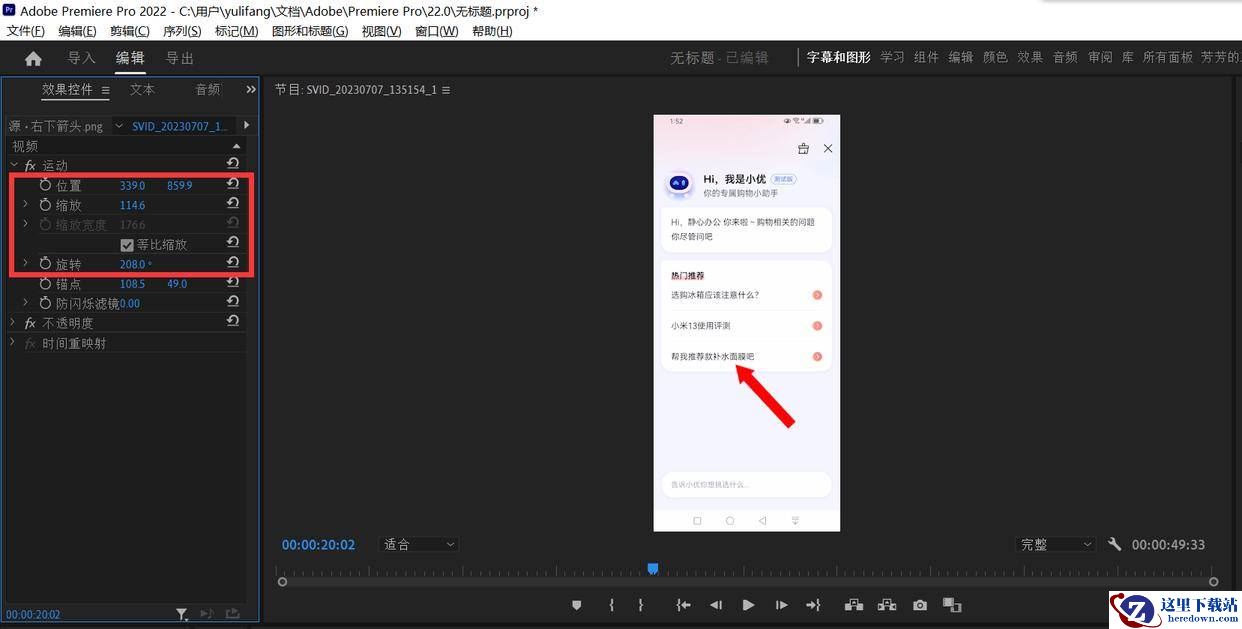Switch to the 导入 page
The image size is (1242, 629).
[x=82, y=58]
